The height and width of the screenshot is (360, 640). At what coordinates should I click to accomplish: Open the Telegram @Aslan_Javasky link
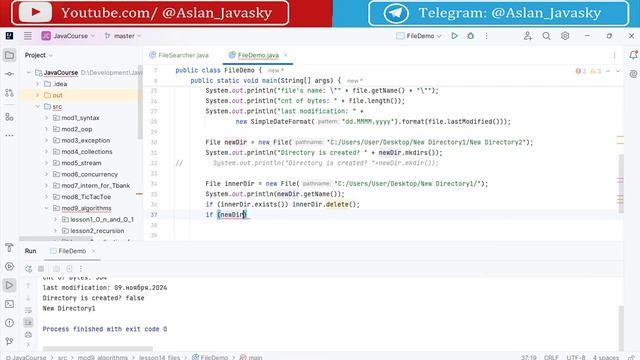[x=498, y=13]
